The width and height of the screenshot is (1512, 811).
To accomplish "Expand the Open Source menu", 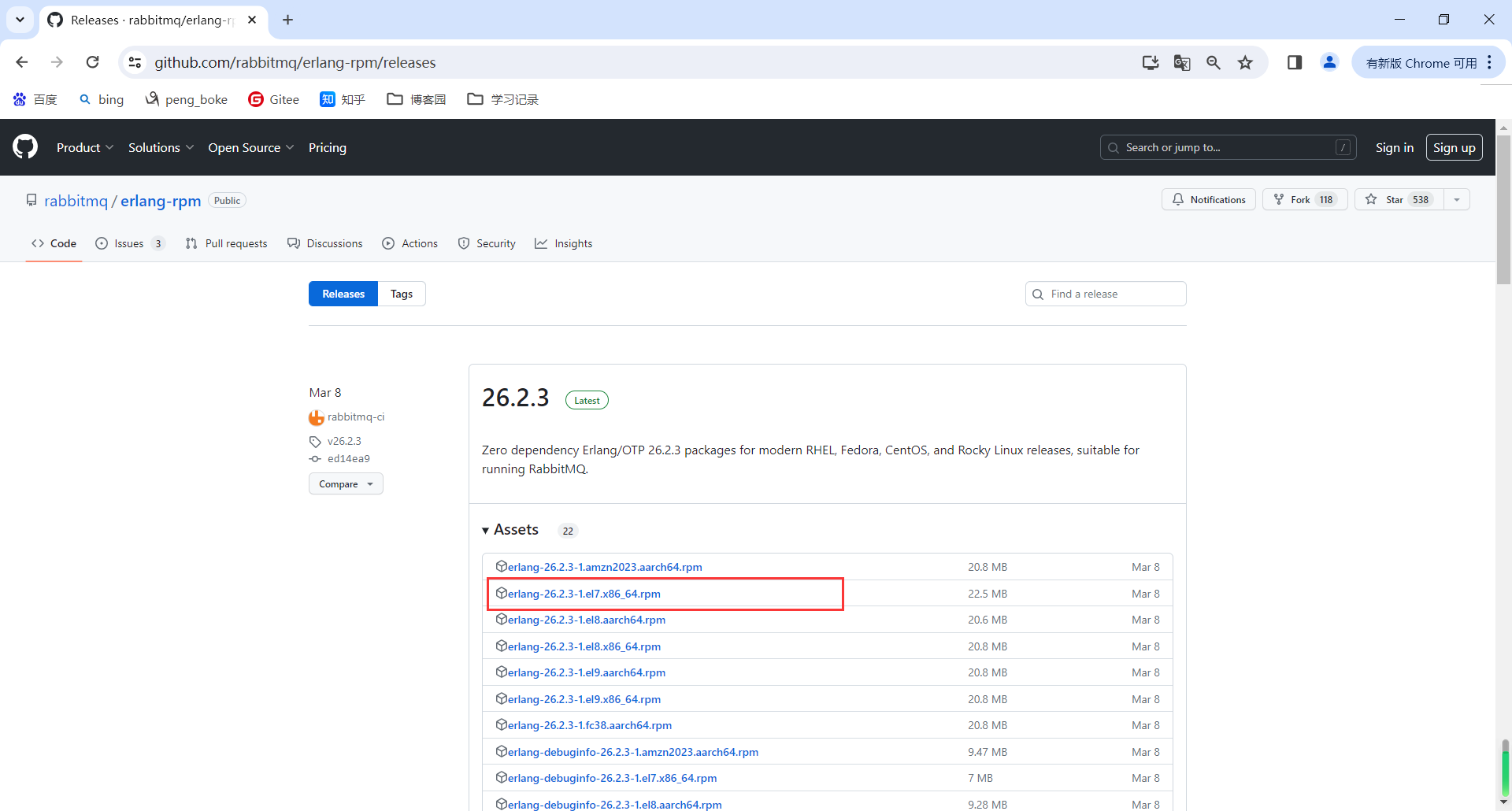I will click(250, 147).
